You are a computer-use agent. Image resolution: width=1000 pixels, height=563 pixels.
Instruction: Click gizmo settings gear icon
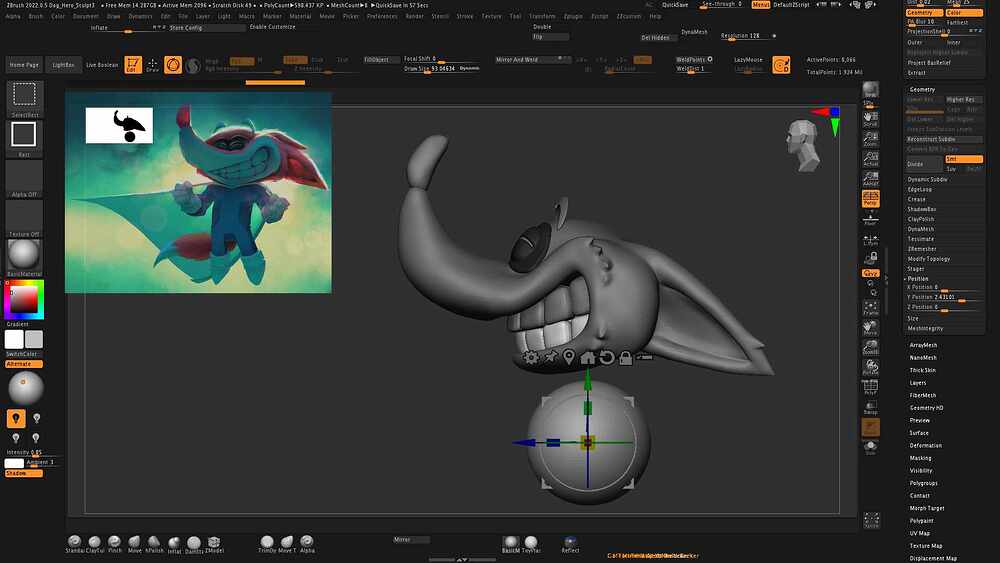pyautogui.click(x=531, y=357)
